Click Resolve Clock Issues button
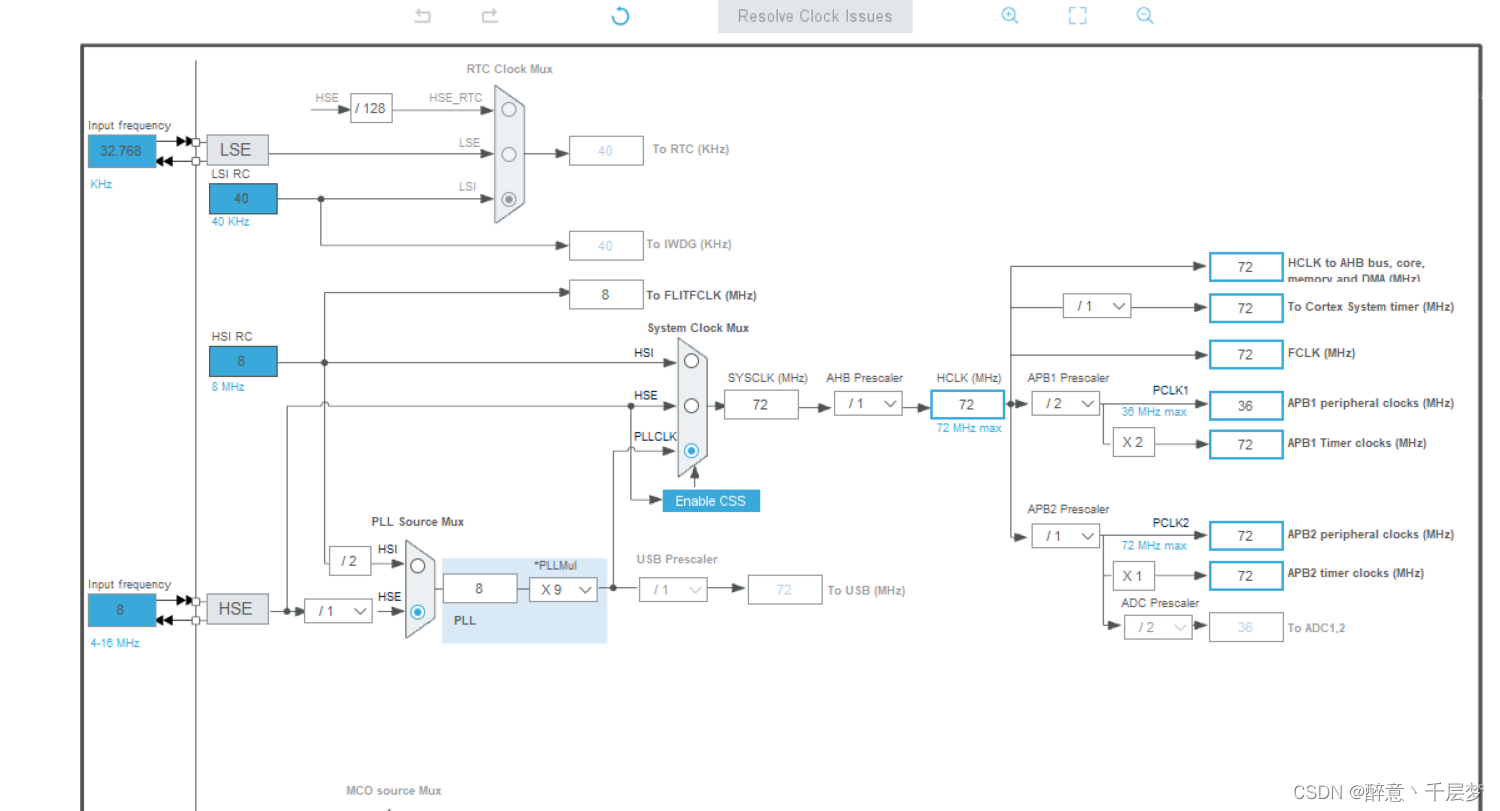1500x811 pixels. (815, 16)
